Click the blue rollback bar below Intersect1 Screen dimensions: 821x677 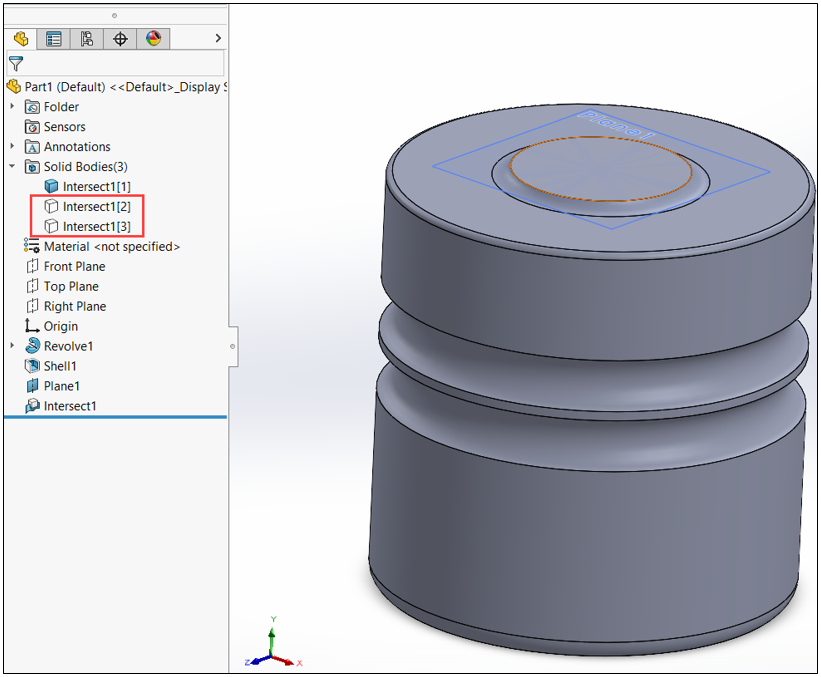115,416
